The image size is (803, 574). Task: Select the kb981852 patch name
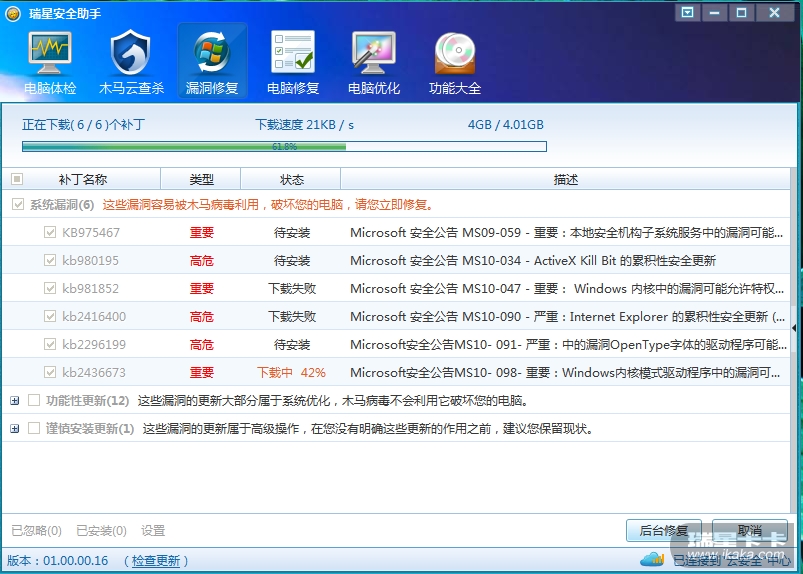tap(90, 288)
